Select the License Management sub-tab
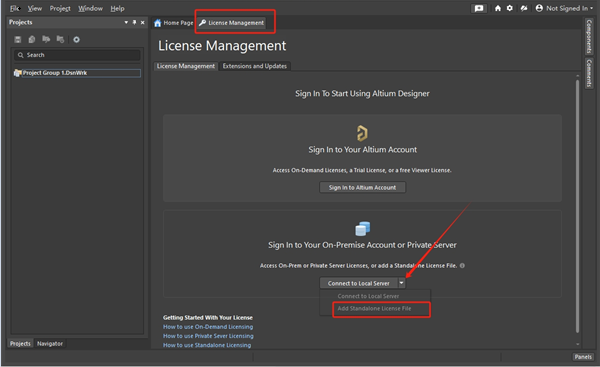This screenshot has width=600, height=367. click(x=186, y=66)
